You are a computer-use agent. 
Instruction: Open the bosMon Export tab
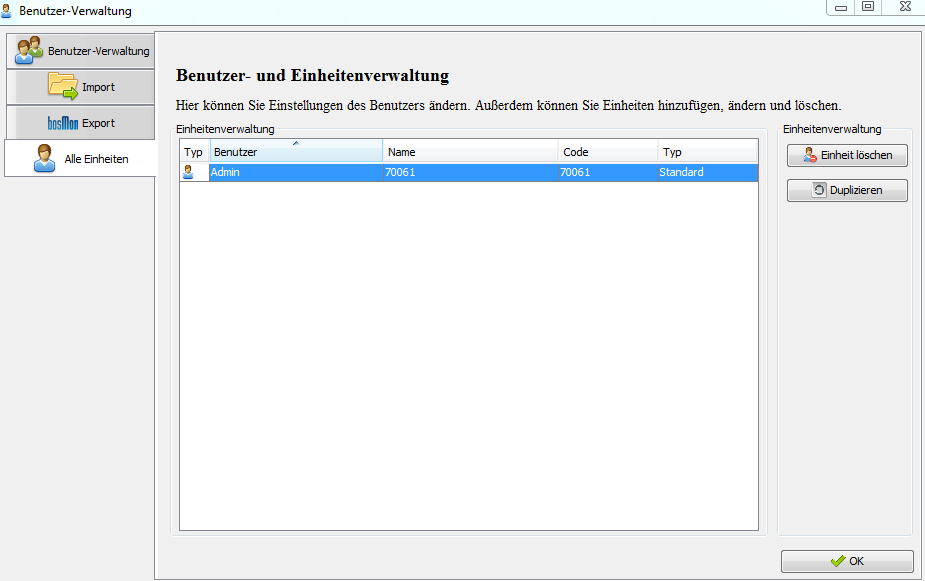click(80, 123)
